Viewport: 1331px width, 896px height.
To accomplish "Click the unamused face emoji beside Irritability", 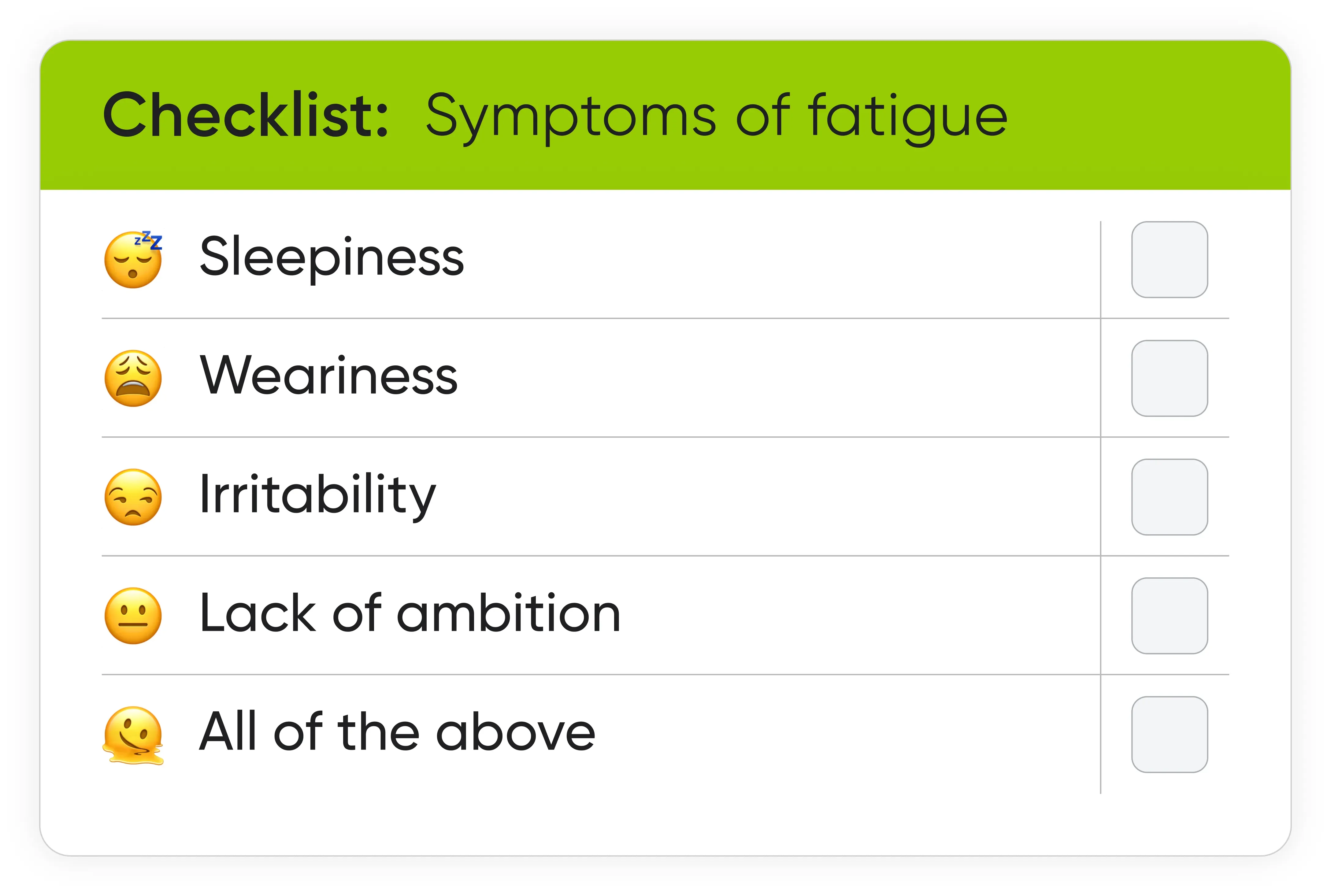I will tap(133, 497).
